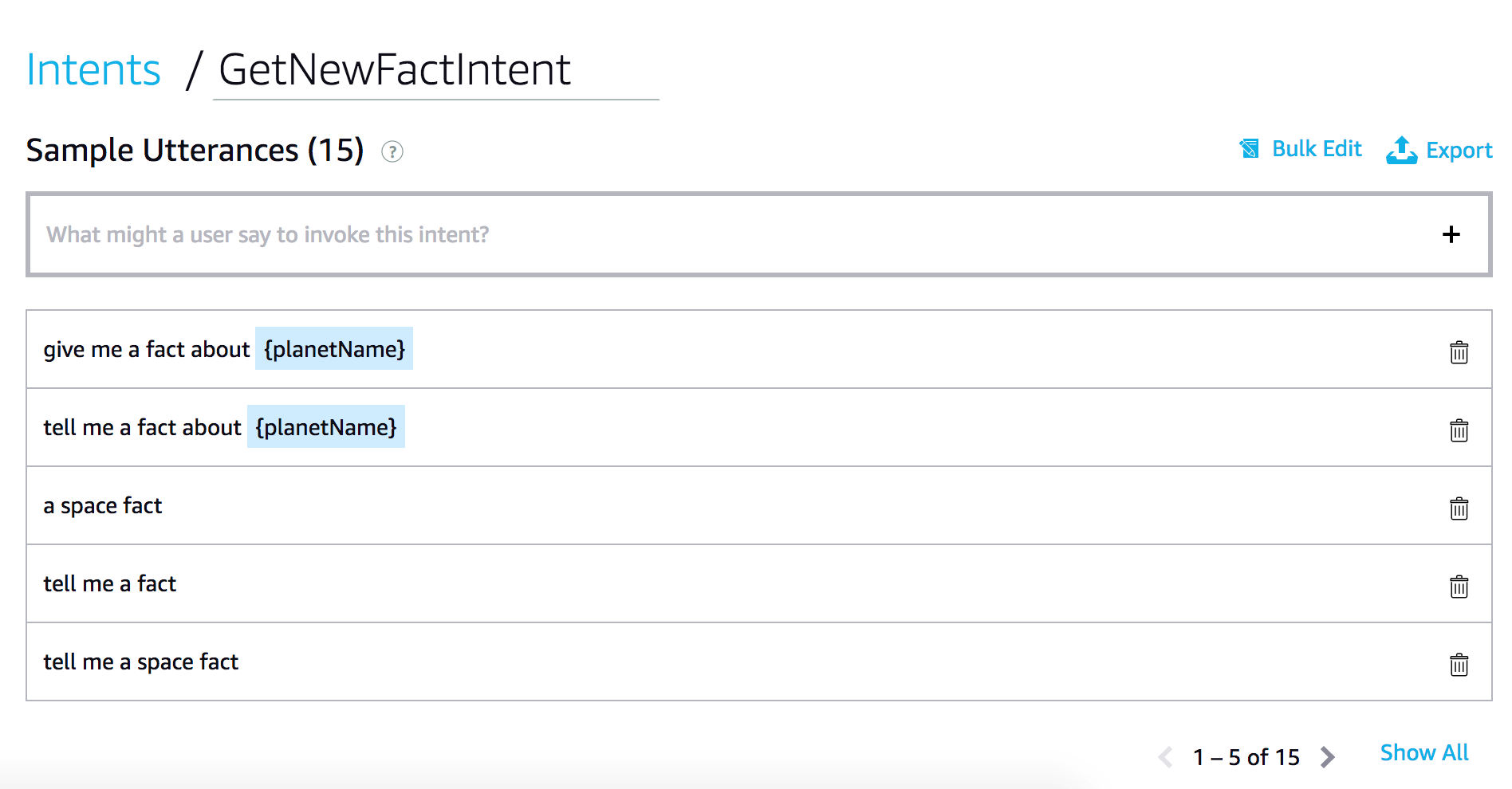1512x789 pixels.
Task: Click the "a space fact" utterance text
Action: click(103, 506)
